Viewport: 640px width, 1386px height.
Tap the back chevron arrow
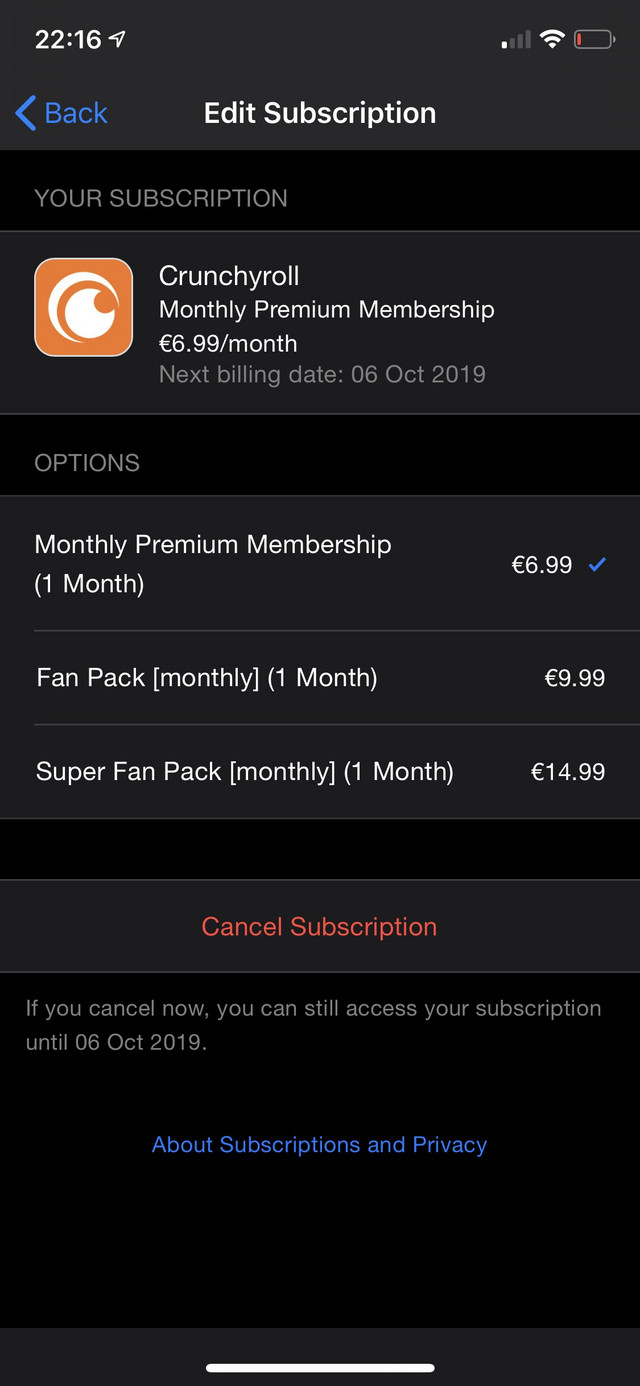pos(26,113)
